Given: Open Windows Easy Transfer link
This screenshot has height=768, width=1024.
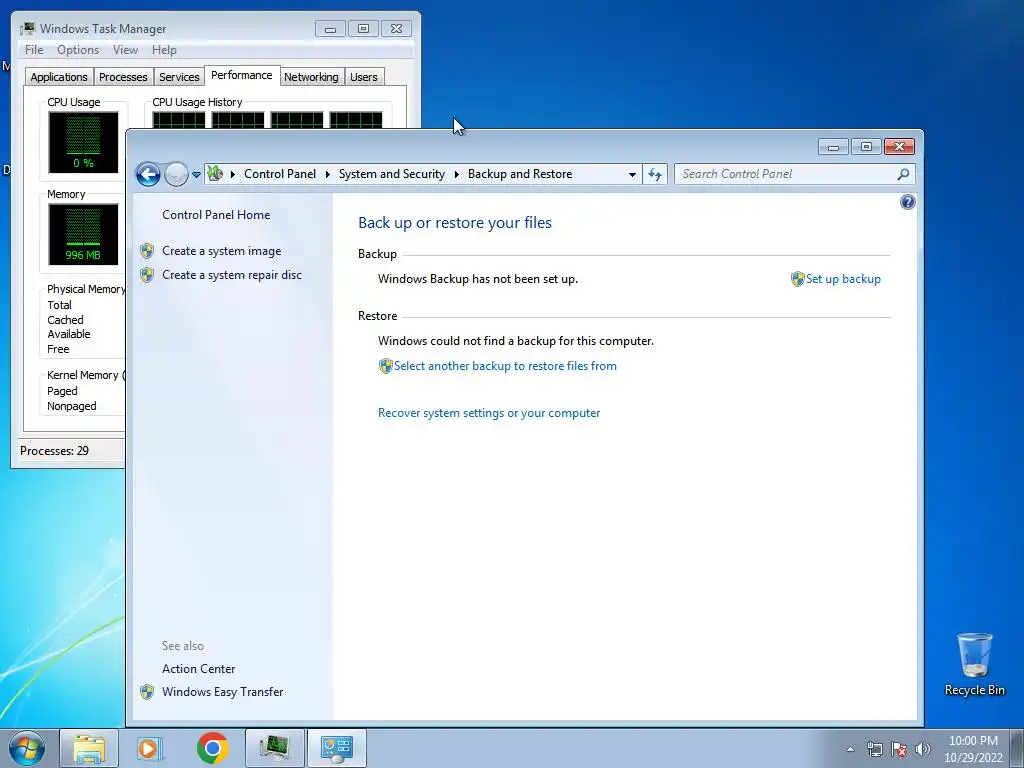Looking at the screenshot, I should (x=223, y=692).
